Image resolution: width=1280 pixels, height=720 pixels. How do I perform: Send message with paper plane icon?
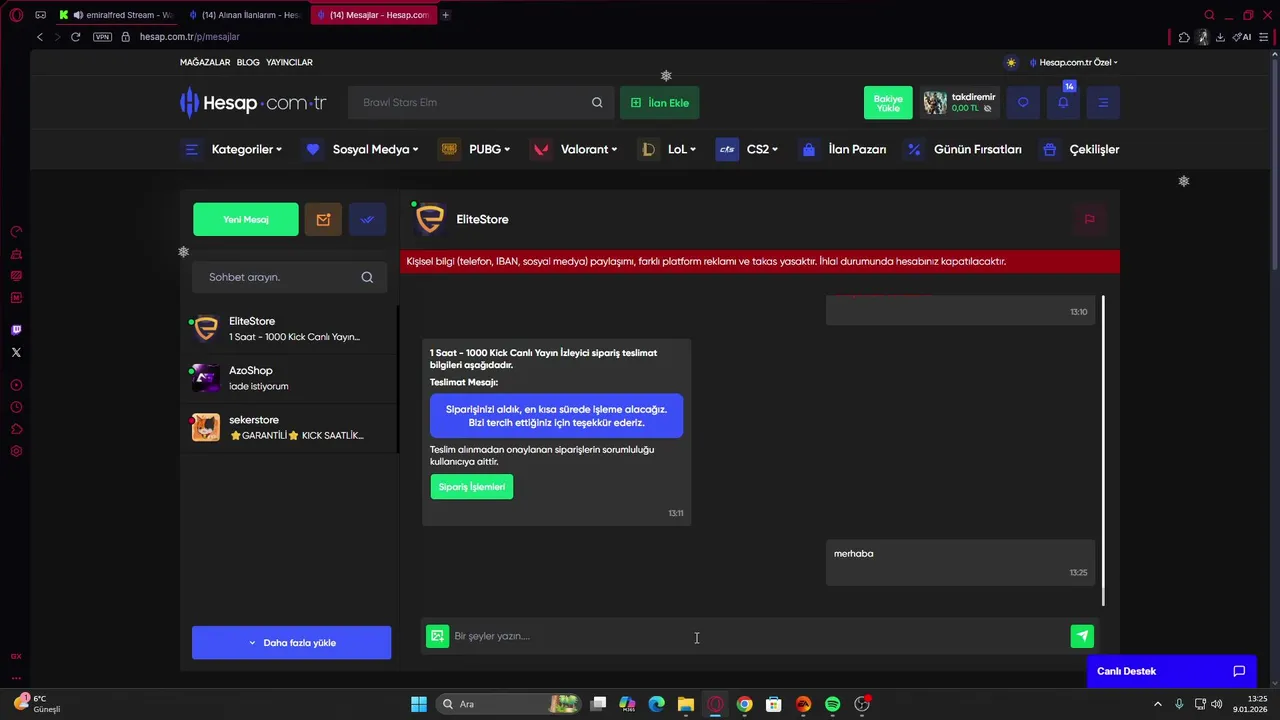pyautogui.click(x=1082, y=636)
